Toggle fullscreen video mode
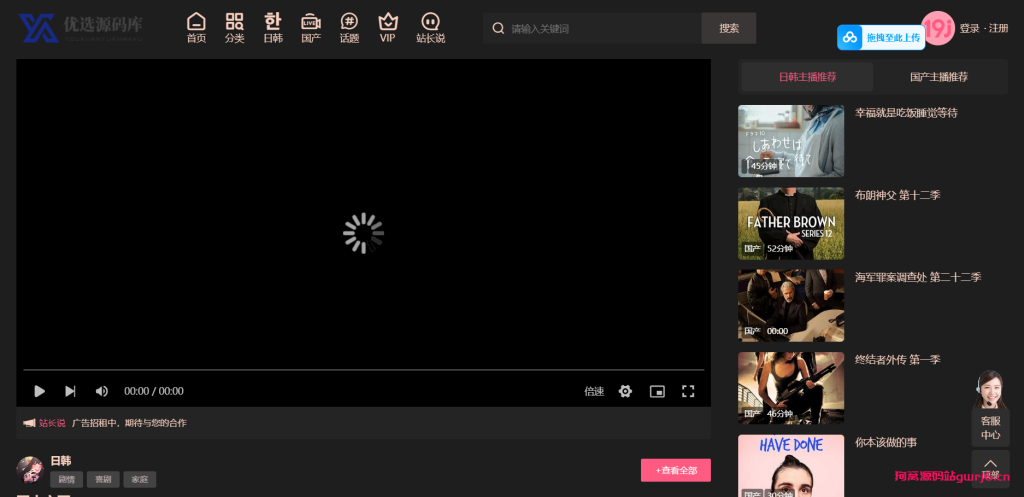Viewport: 1024px width, 497px height. click(x=688, y=391)
